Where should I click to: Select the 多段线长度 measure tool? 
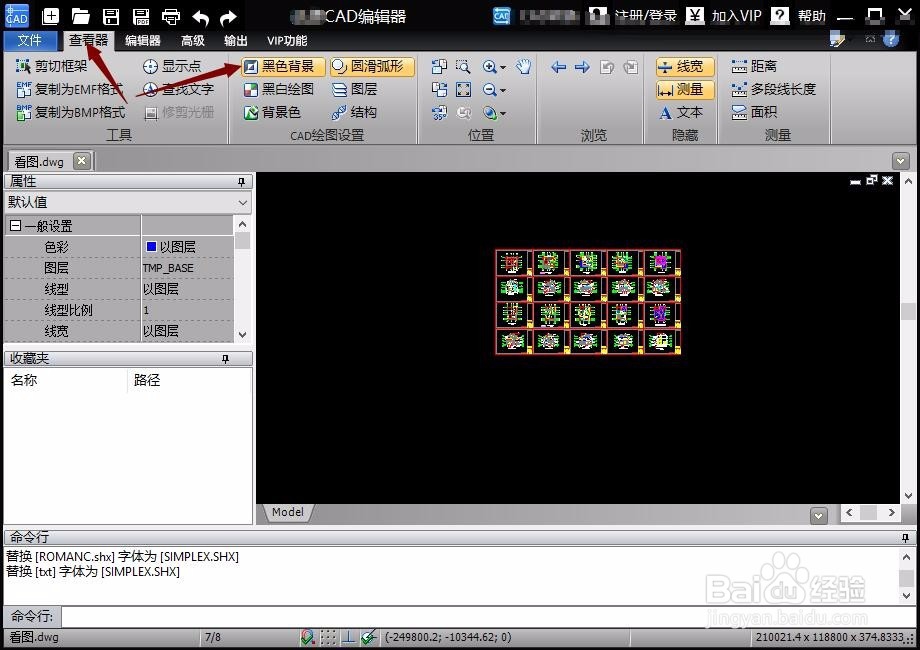pyautogui.click(x=773, y=89)
